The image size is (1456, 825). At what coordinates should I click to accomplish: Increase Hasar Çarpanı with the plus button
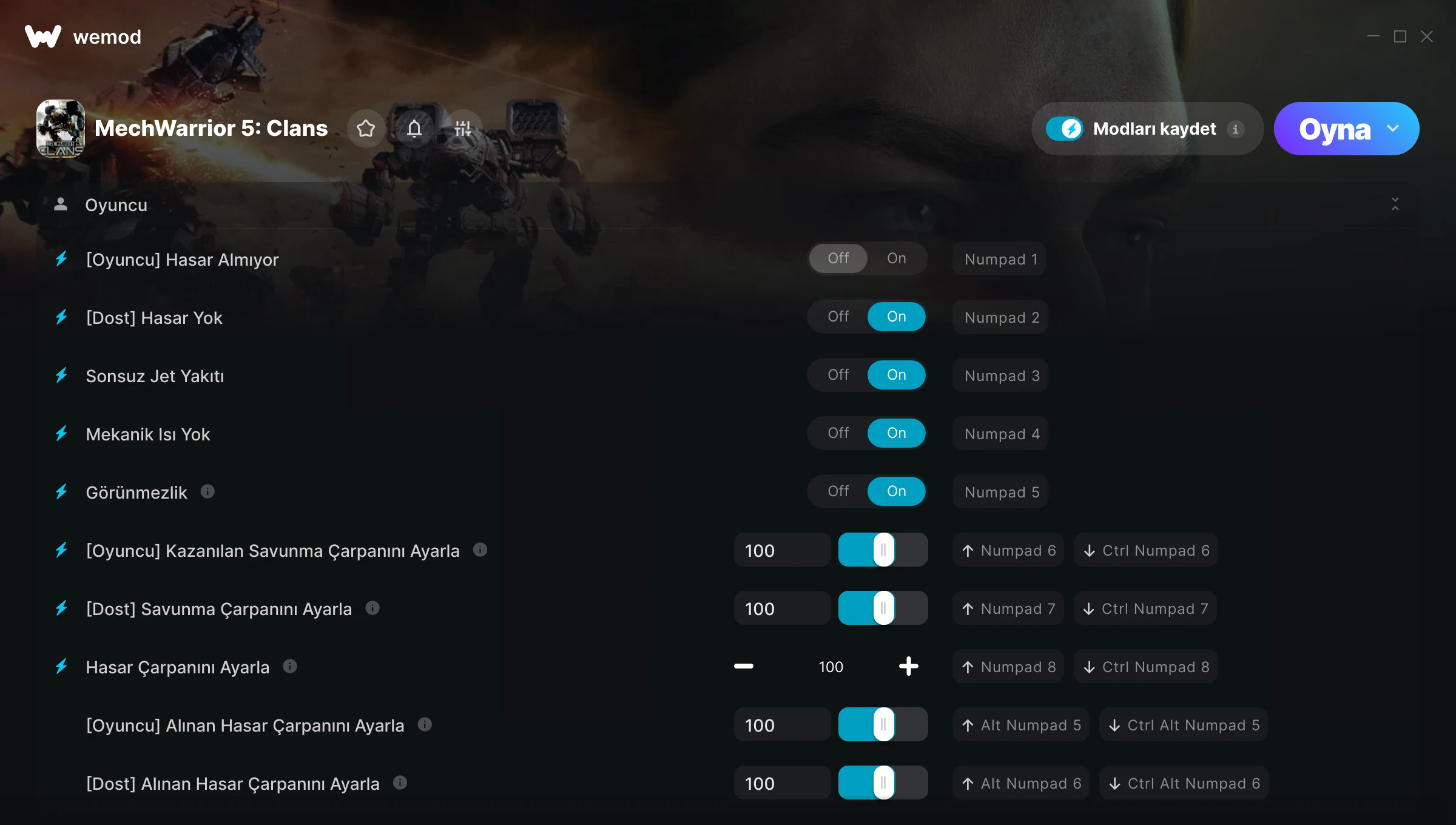click(908, 666)
